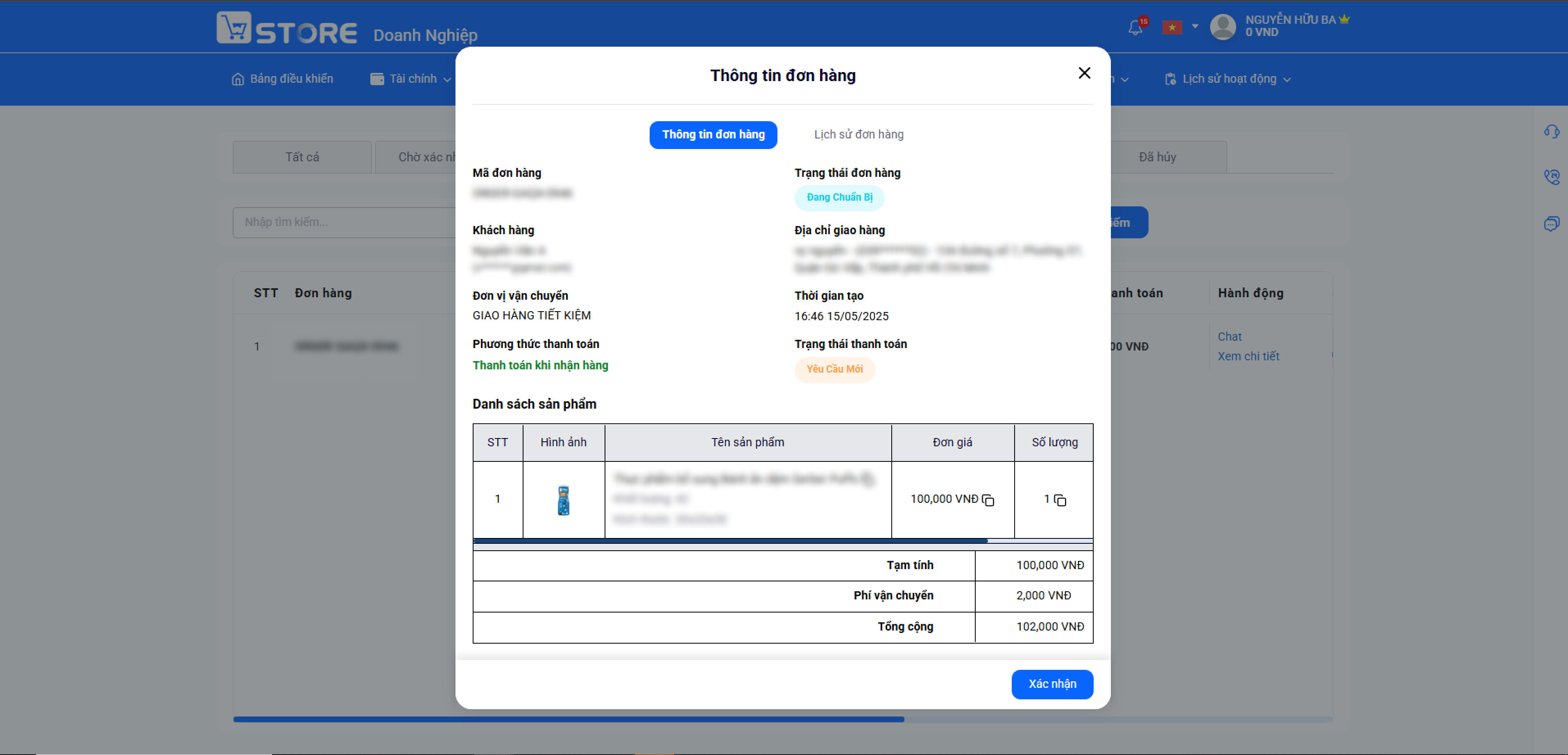Open the notifications bell

1135,27
